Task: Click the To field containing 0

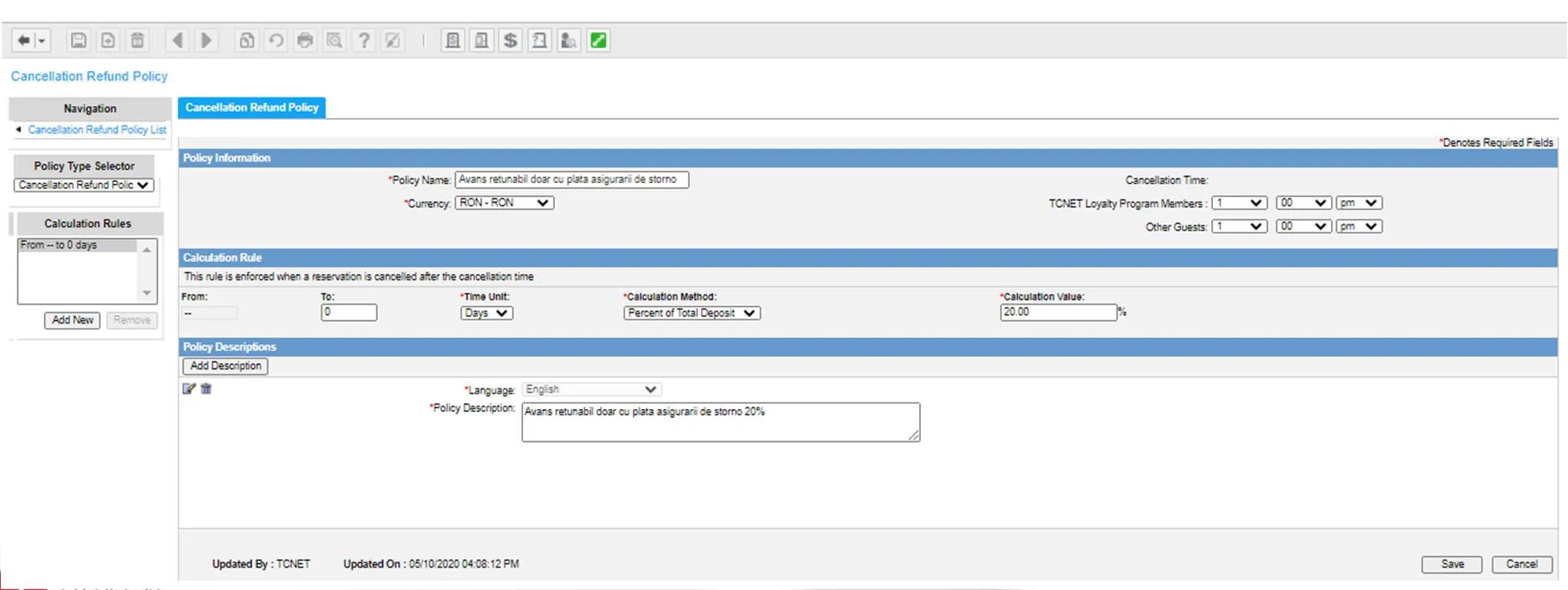Action: (349, 313)
